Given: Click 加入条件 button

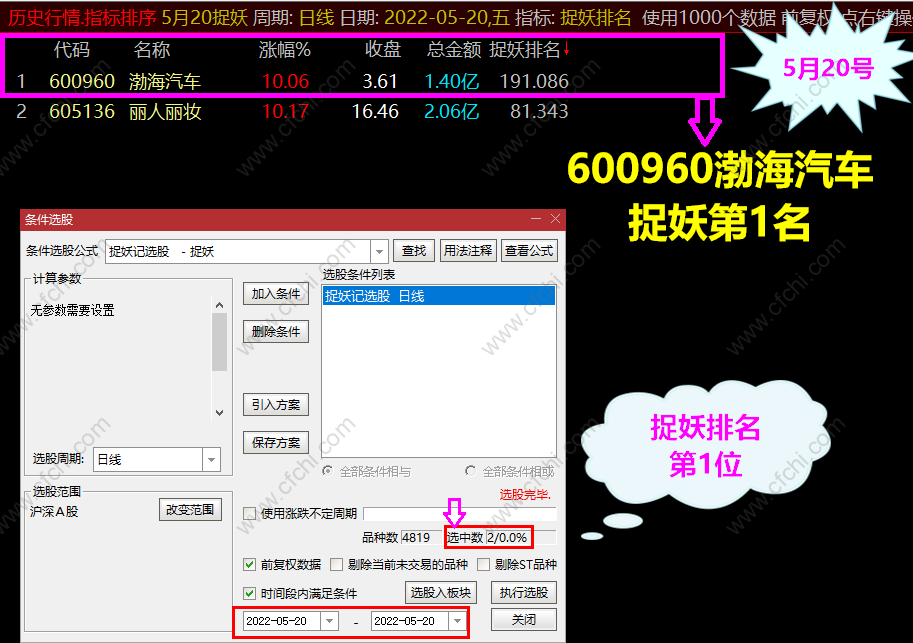Looking at the screenshot, I should point(275,294).
